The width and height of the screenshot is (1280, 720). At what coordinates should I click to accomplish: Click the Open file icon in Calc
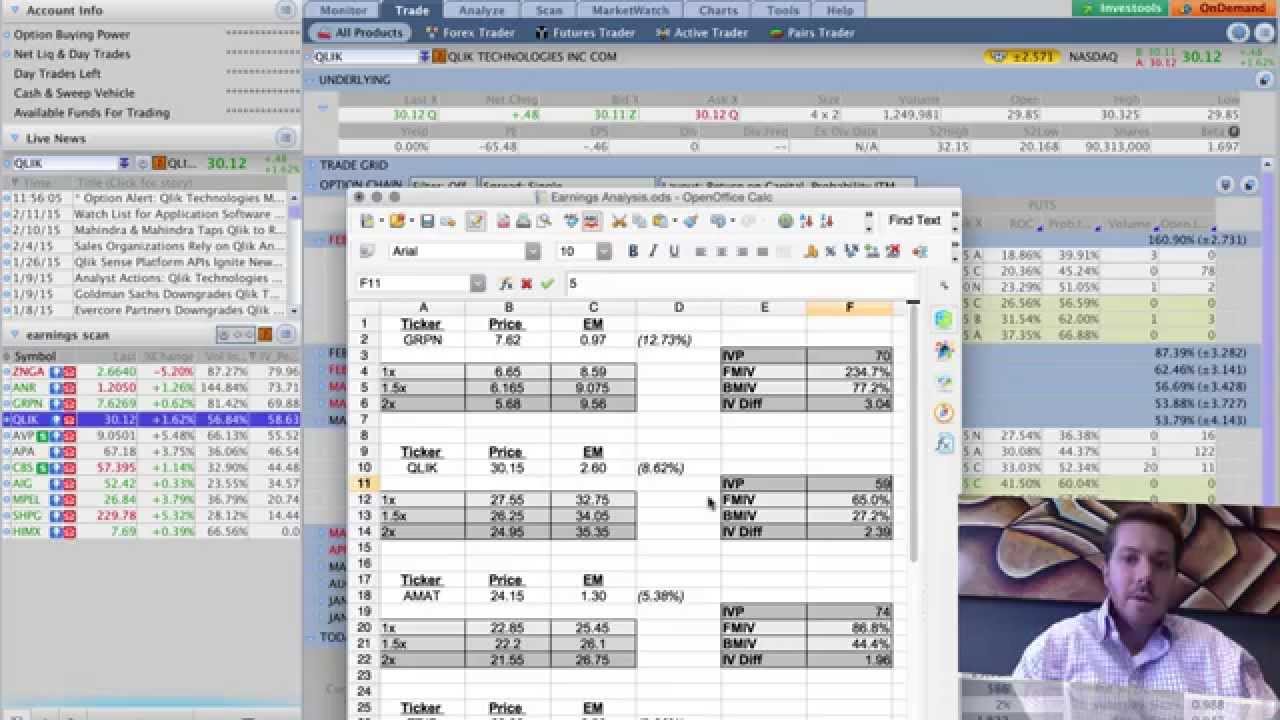tap(396, 221)
